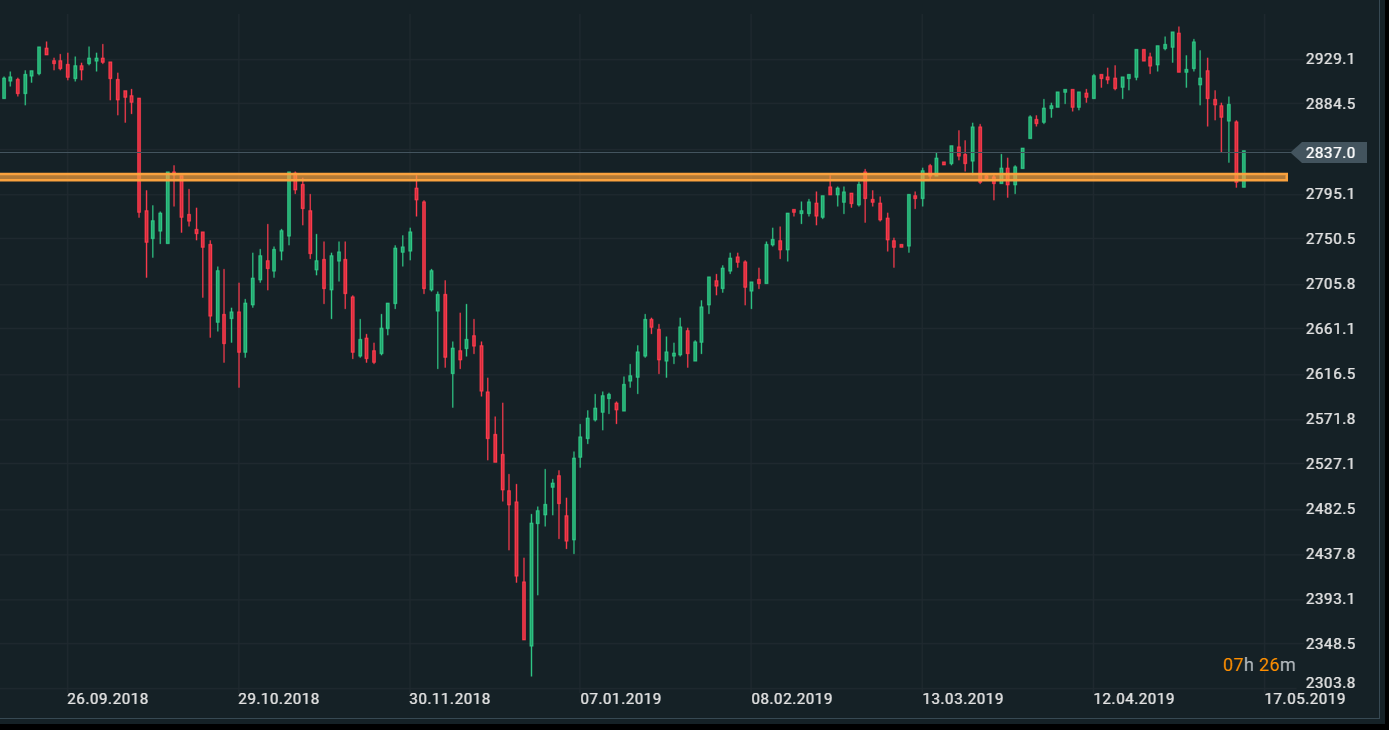1389x730 pixels.
Task: Click the 2393.1 price axis label
Action: coord(1330,599)
